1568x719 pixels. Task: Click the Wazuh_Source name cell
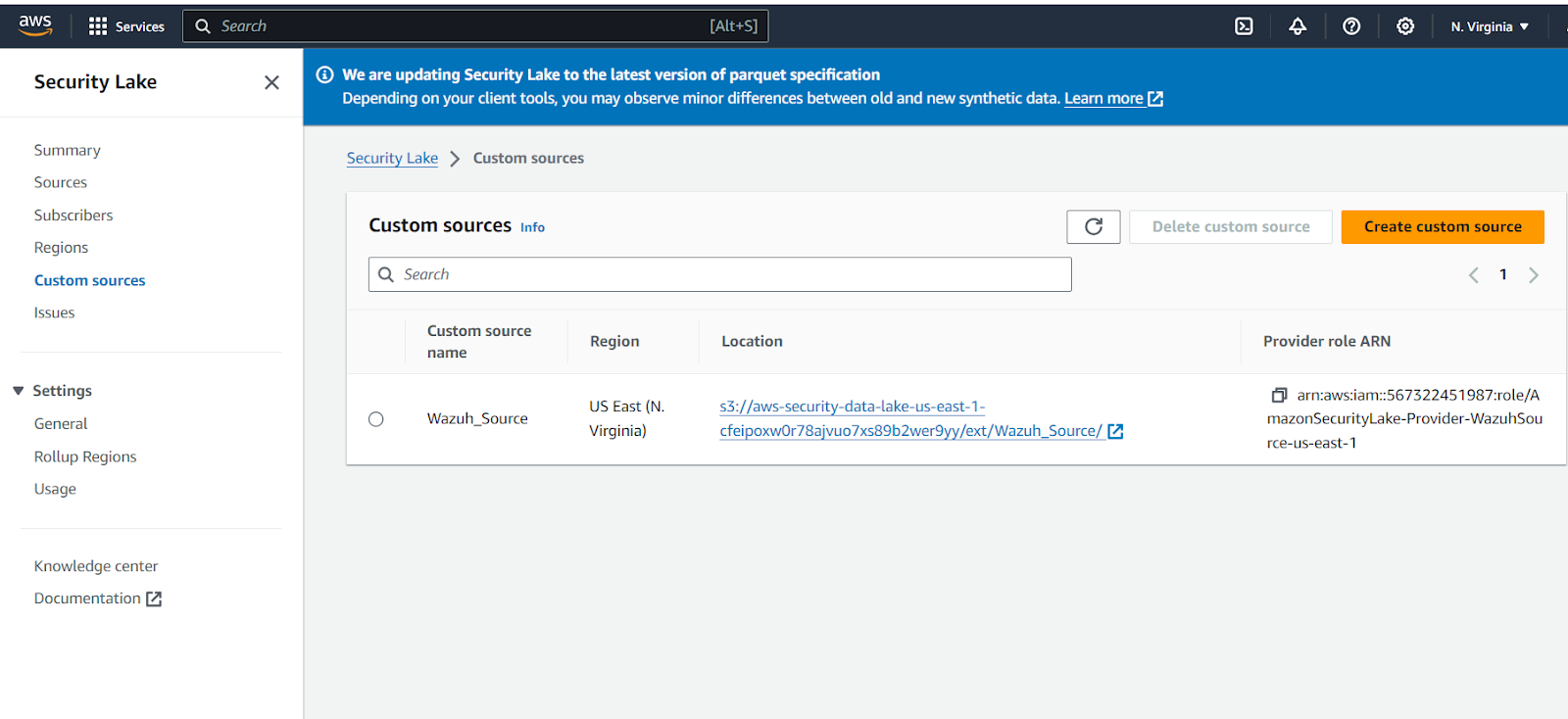[477, 418]
